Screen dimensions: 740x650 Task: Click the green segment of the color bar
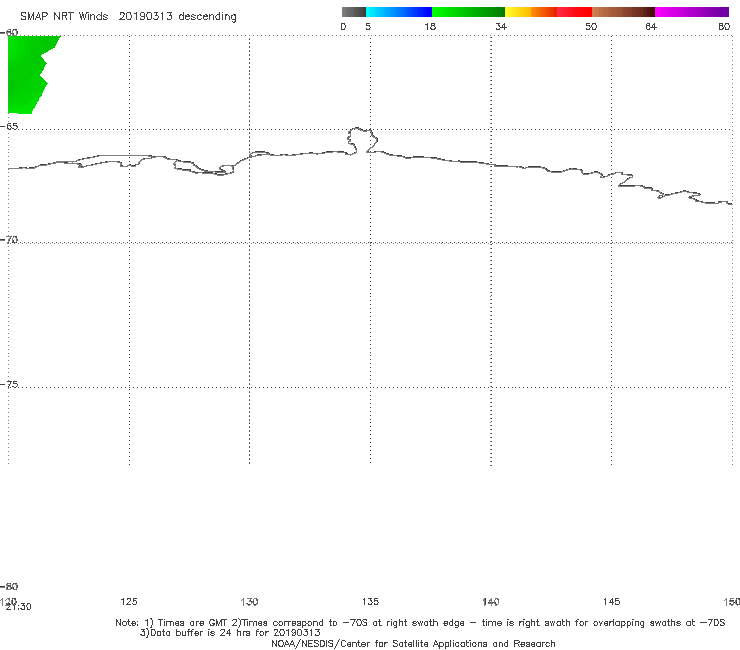point(468,12)
